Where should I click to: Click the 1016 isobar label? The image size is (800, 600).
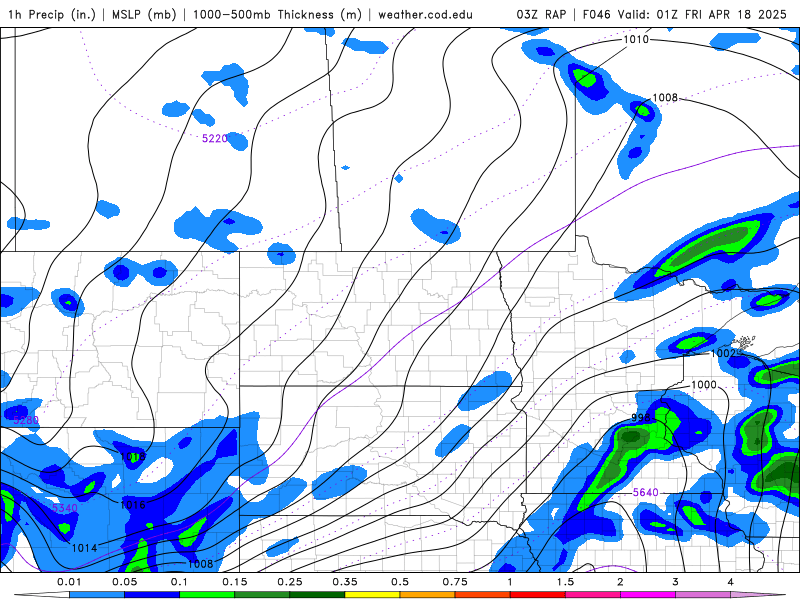click(133, 505)
